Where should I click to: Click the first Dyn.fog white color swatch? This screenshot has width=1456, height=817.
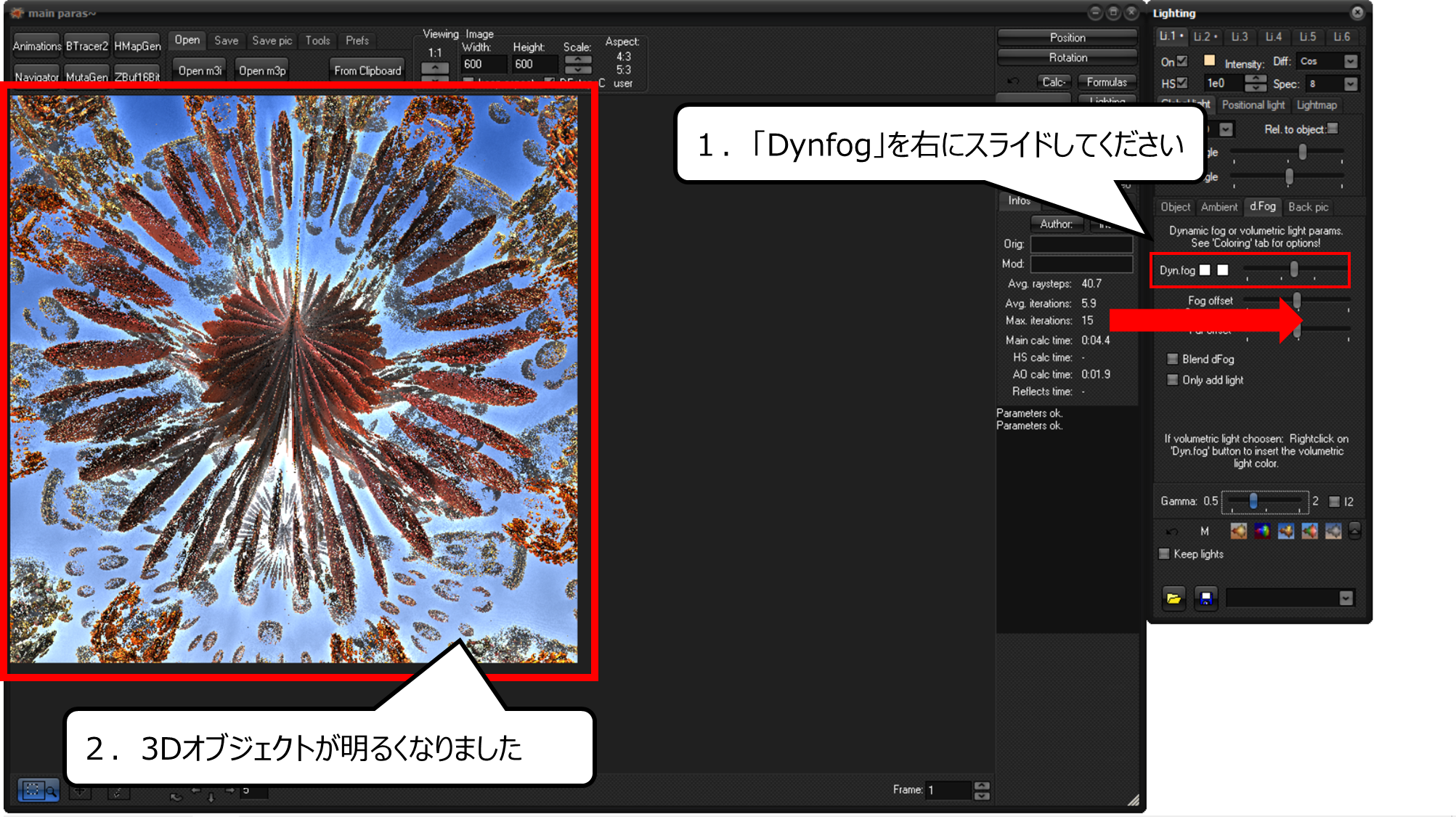click(1205, 270)
